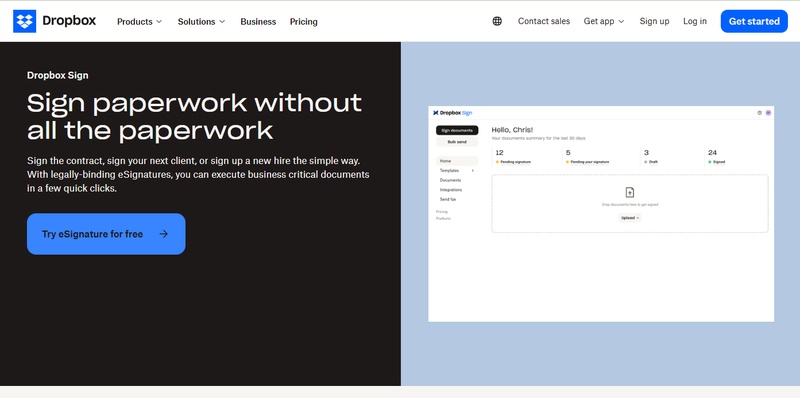This screenshot has height=398, width=800.
Task: Click the Dropbox Sign heading text
Action: coord(58,75)
